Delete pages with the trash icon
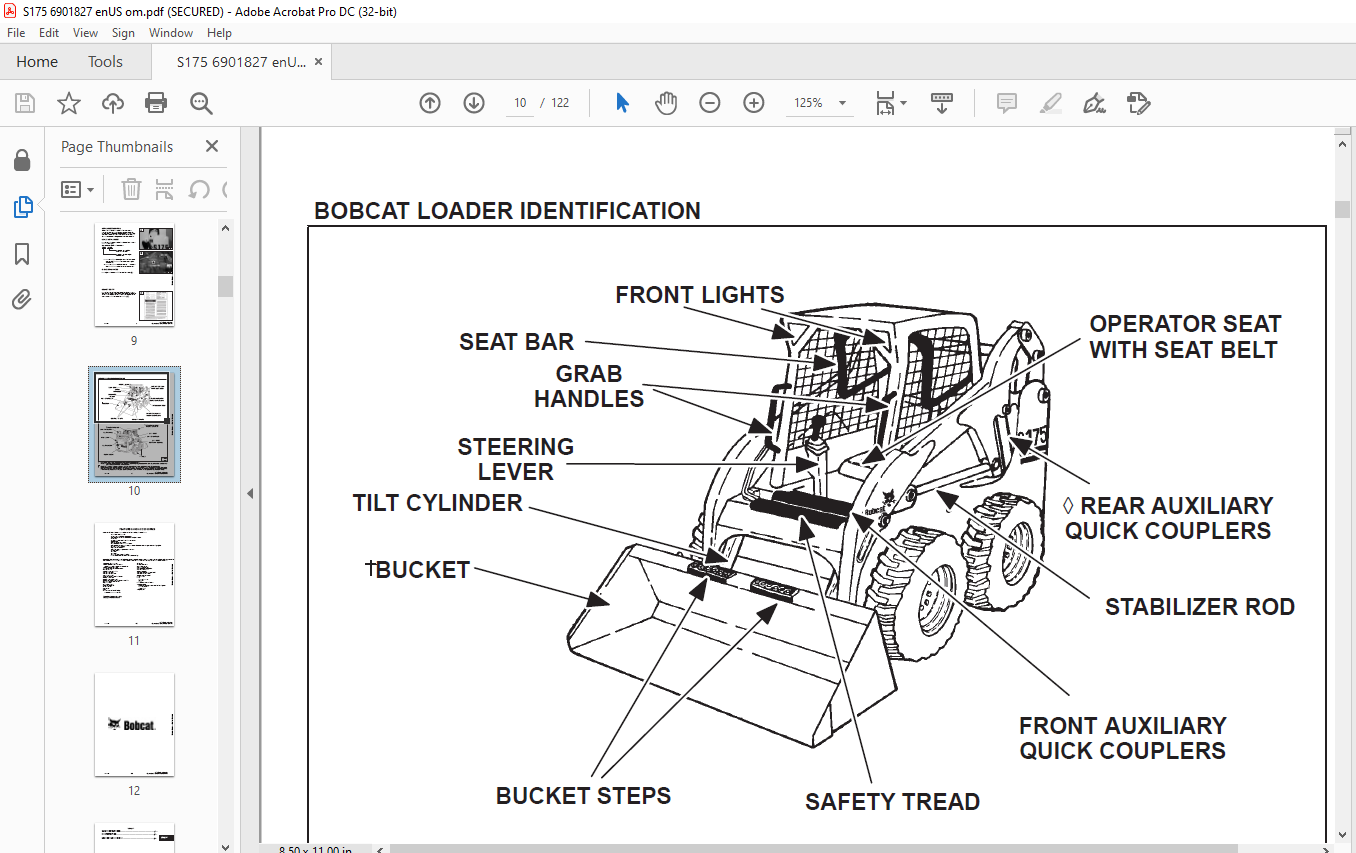Viewport: 1356px width, 853px height. tap(131, 189)
